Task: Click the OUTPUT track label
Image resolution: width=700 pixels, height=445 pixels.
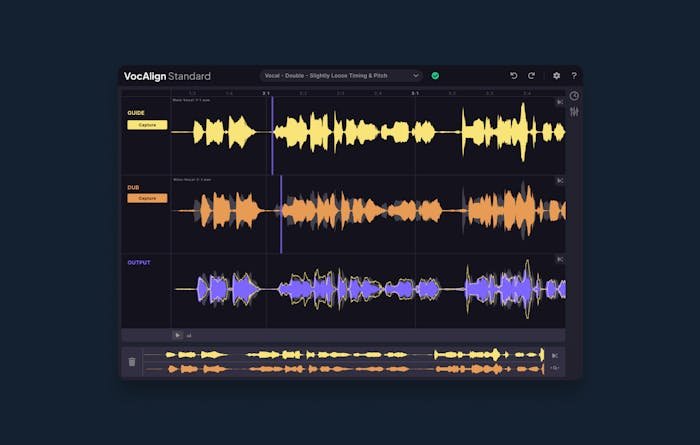Action: (x=139, y=262)
